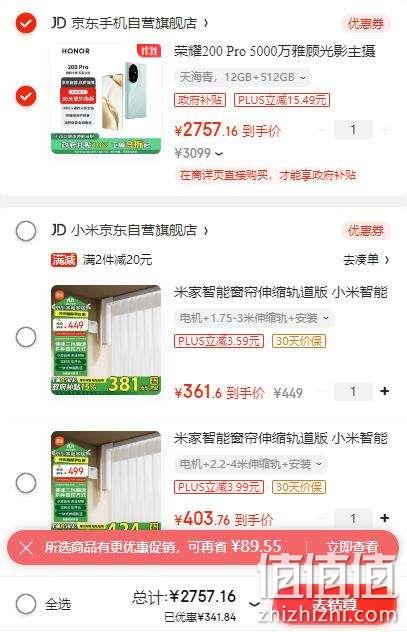Viewport: 407px width, 632px height.
Task: Tap the 去凑单 link
Action: pos(366,260)
